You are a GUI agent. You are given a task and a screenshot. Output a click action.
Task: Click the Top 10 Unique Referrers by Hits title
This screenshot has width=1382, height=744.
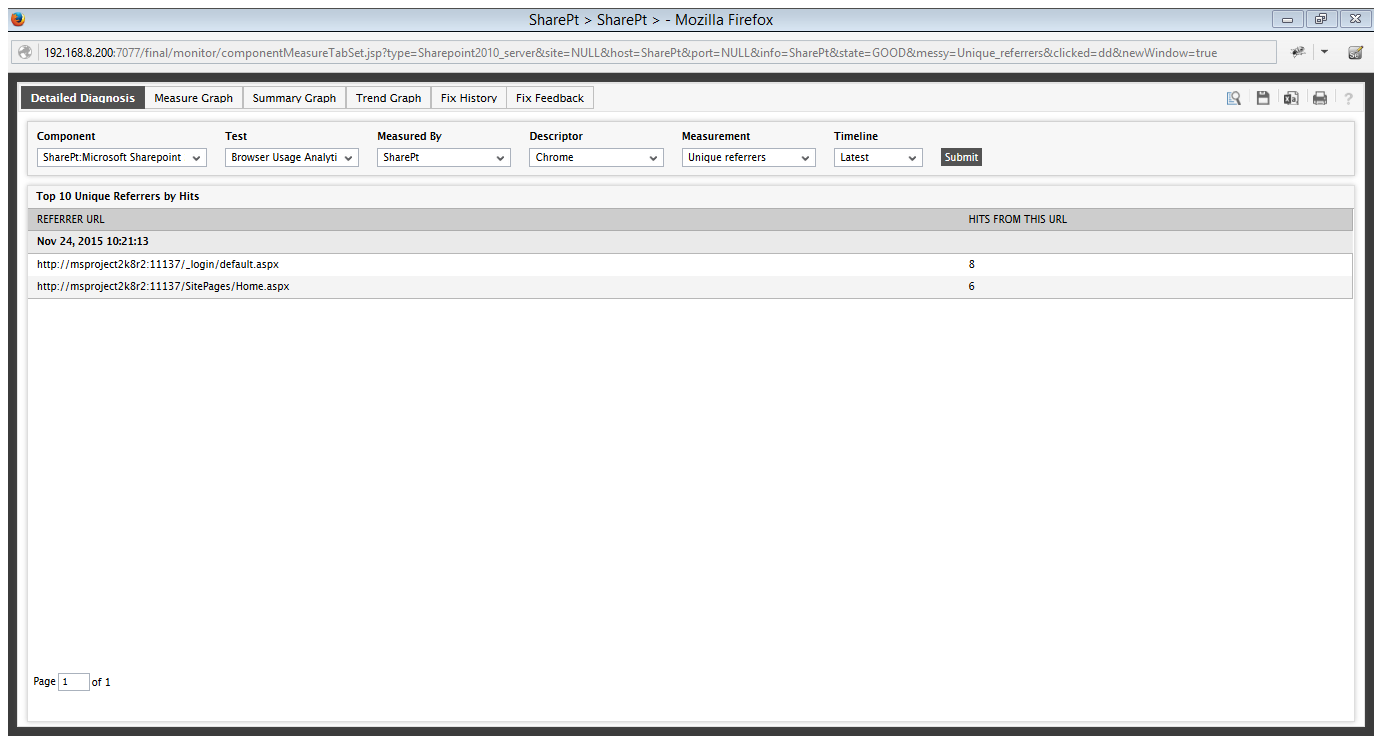click(118, 196)
